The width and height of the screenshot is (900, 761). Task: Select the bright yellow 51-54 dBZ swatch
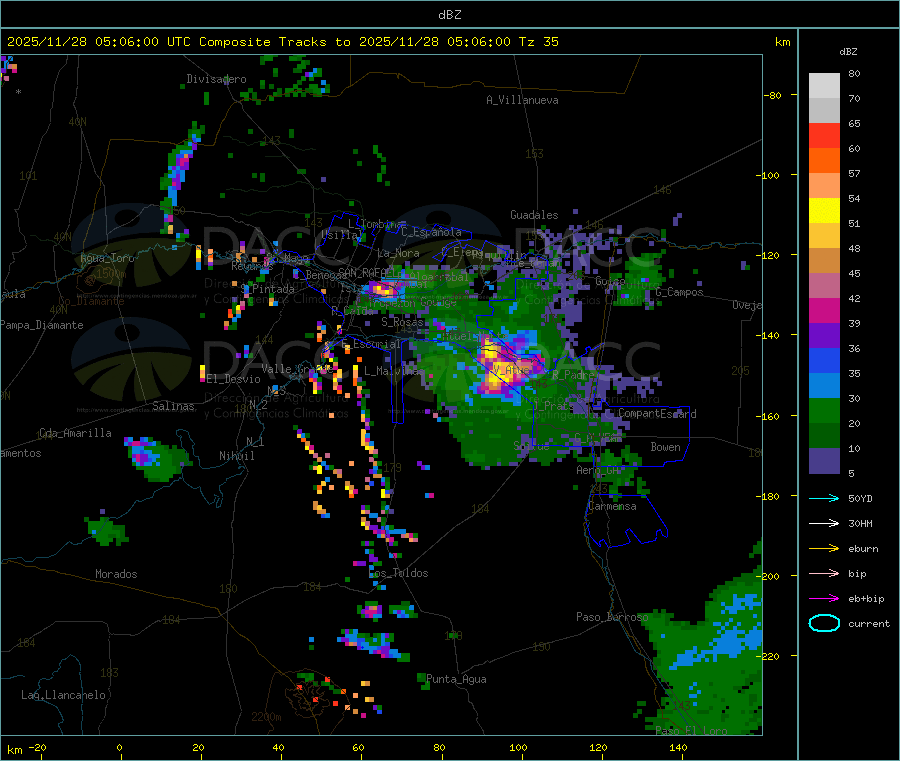(x=824, y=211)
